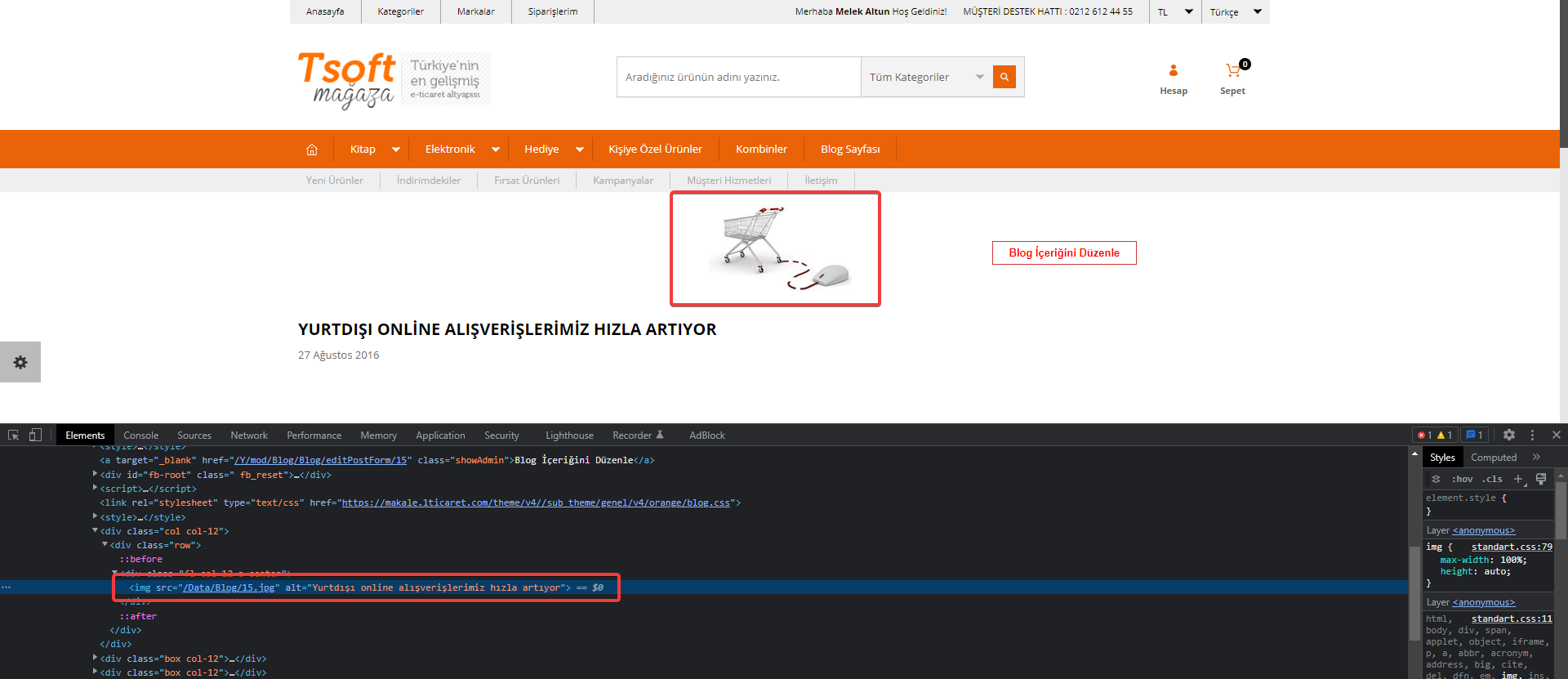Click Blog İçeriğini Düzenle button
This screenshot has width=1568, height=679.
(1064, 252)
